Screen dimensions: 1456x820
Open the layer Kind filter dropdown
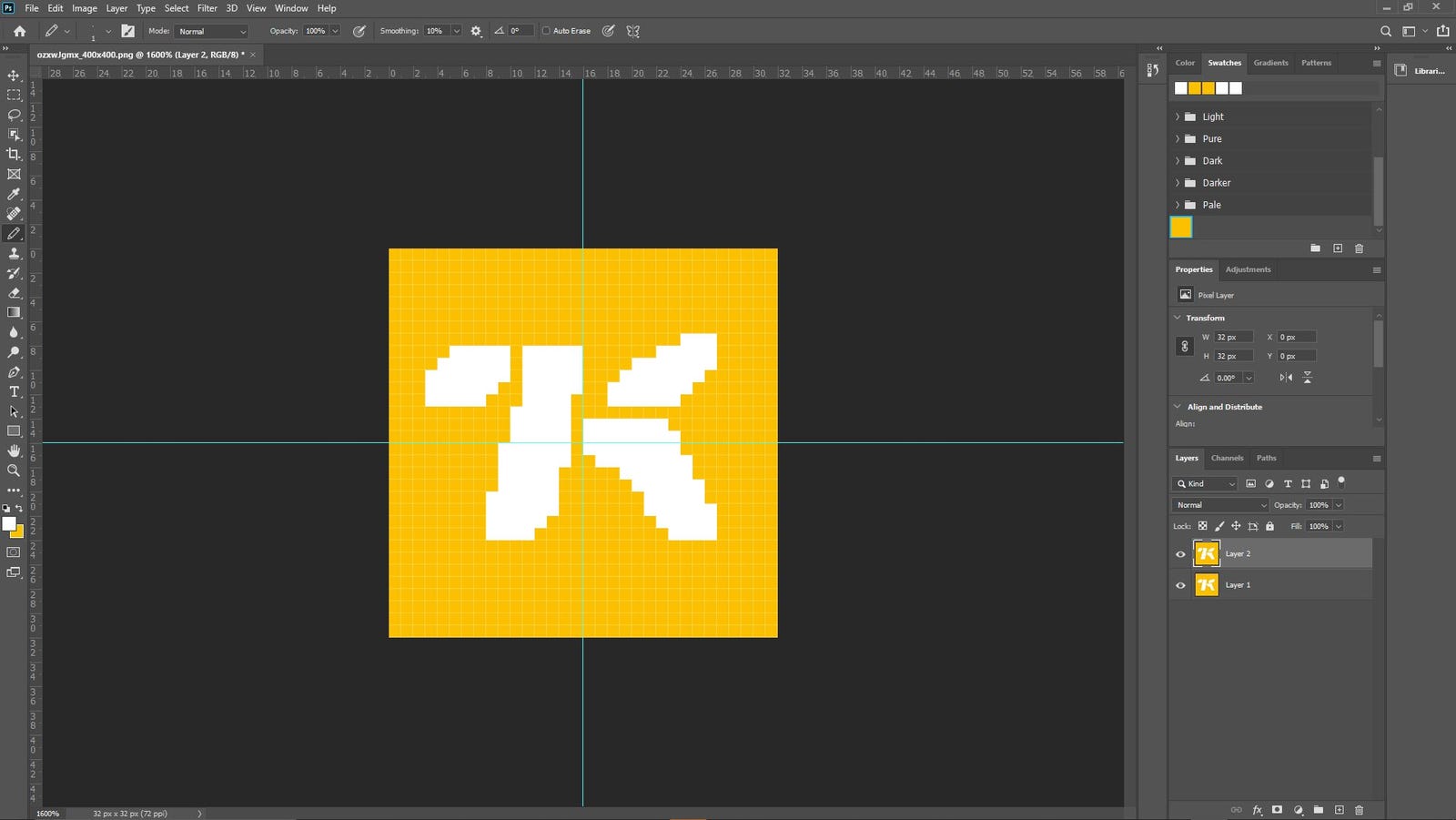(1205, 483)
